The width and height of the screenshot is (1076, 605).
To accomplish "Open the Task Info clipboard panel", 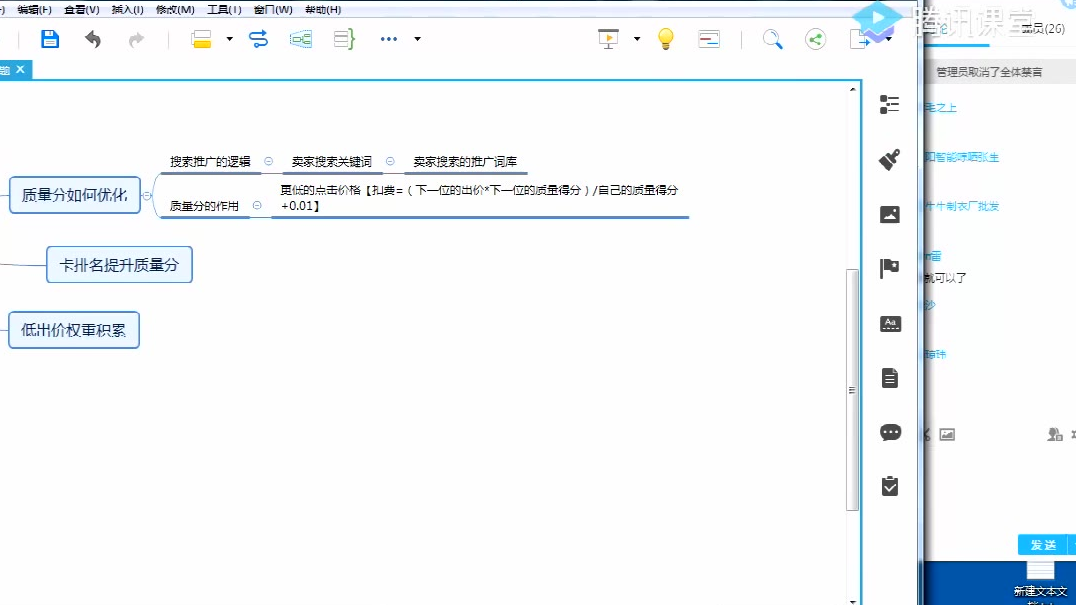I will coord(889,486).
